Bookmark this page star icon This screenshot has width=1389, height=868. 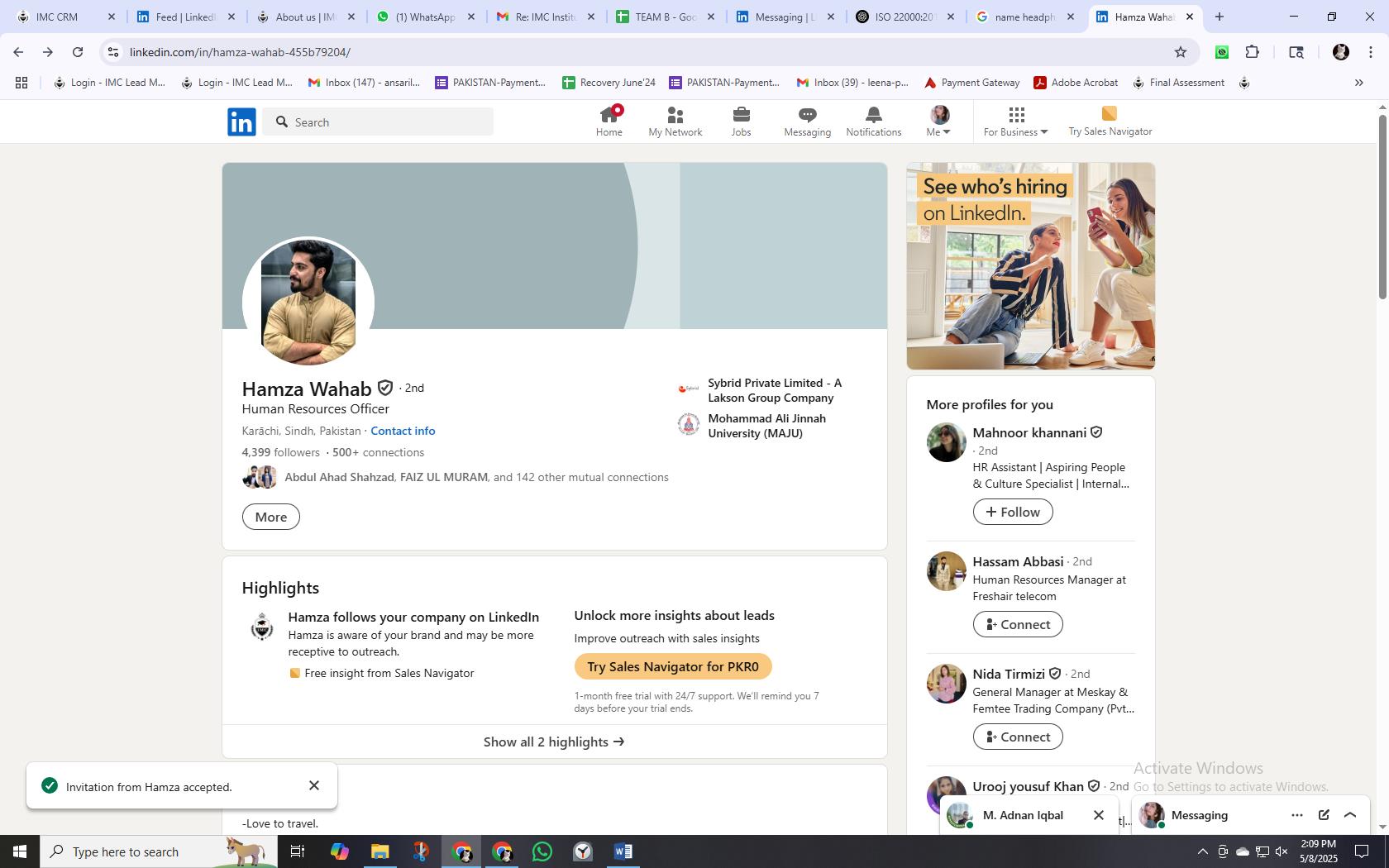tap(1181, 52)
